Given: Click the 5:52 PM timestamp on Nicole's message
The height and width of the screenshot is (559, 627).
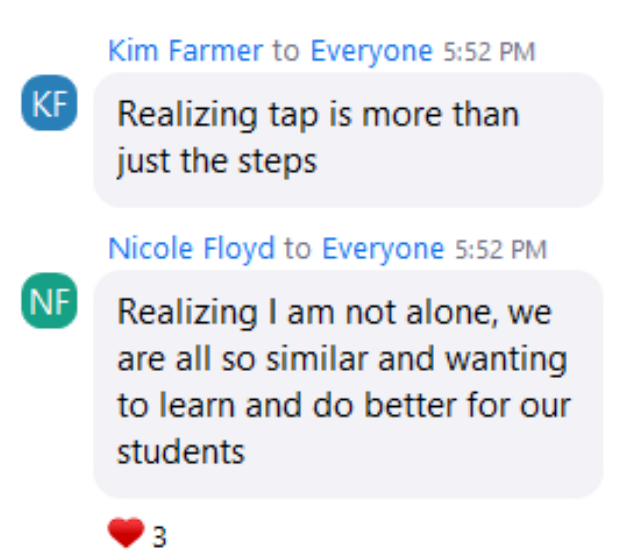Looking at the screenshot, I should point(501,248).
